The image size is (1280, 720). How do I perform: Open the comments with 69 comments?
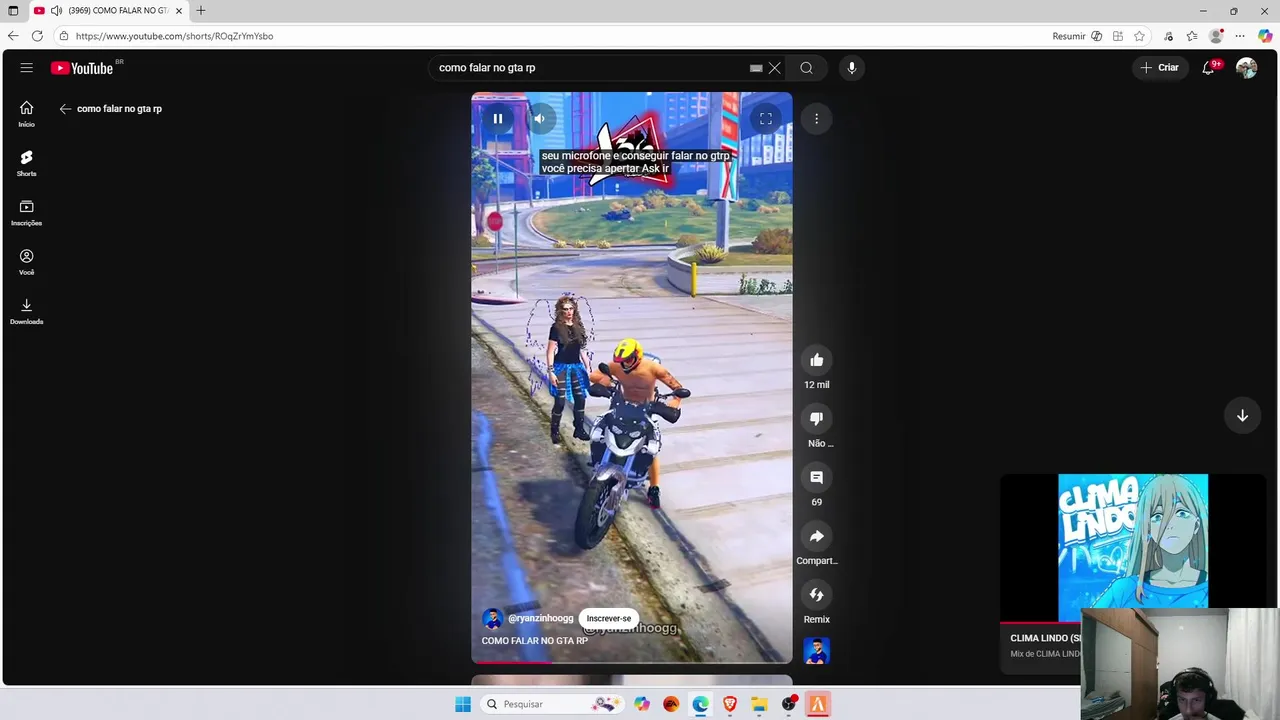(x=816, y=478)
